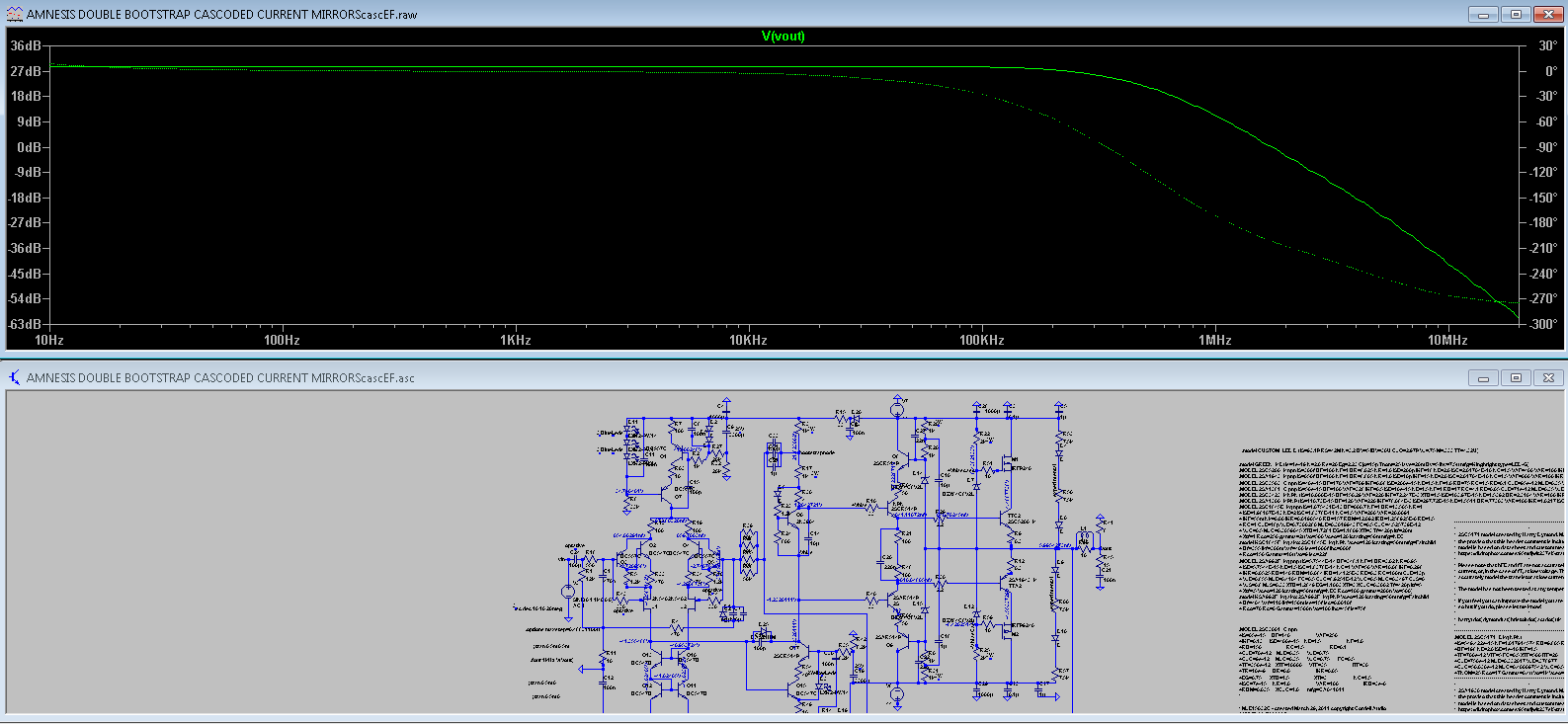Image resolution: width=1568 pixels, height=725 pixels.
Task: Minimize the .asc schematic window
Action: tap(1482, 377)
